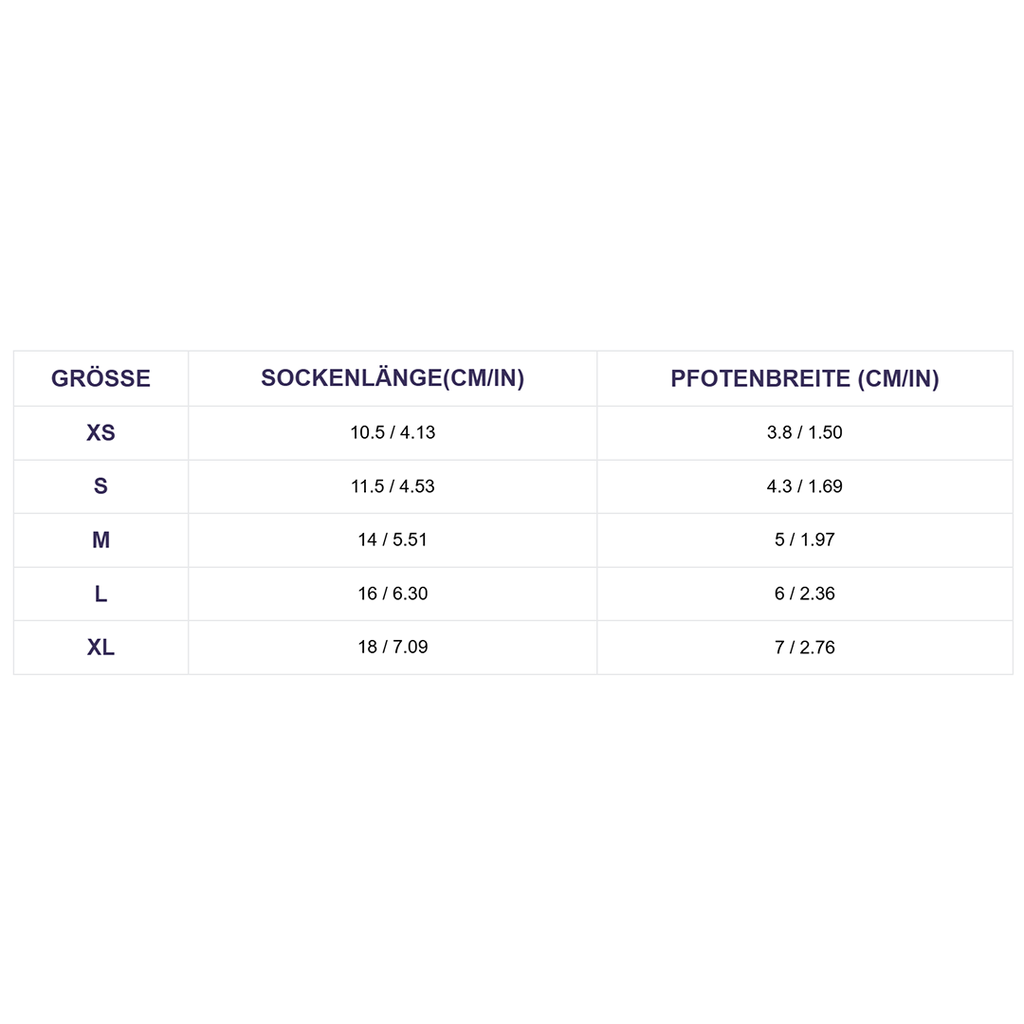Select the 5 / 1.97 cell

coord(805,540)
